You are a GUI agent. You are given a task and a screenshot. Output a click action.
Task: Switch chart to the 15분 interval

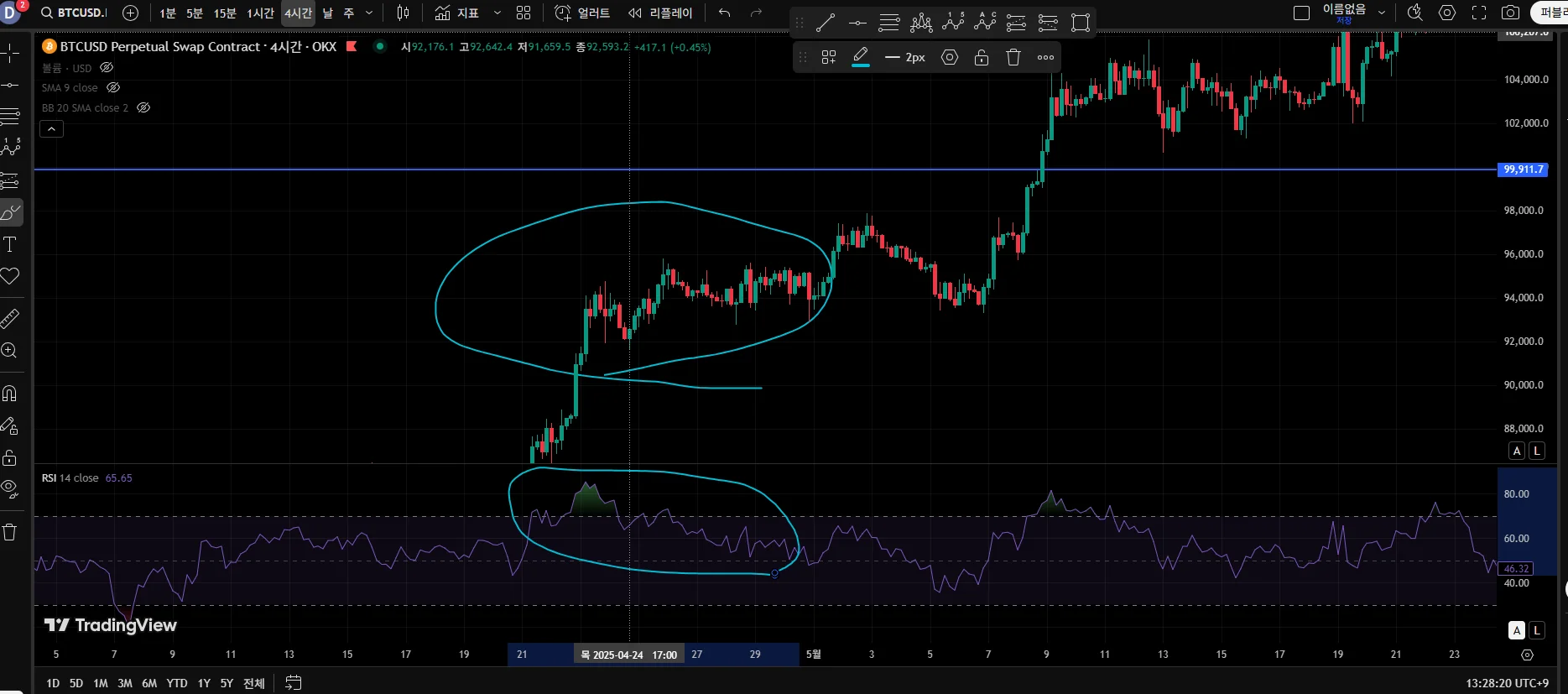click(x=225, y=13)
